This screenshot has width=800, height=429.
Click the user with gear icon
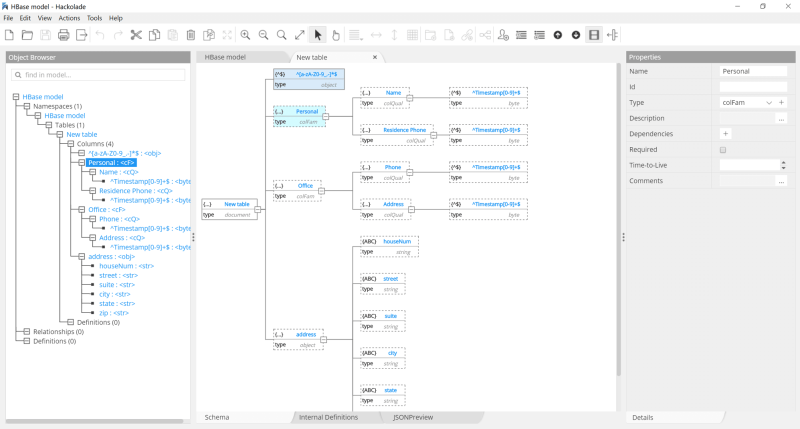point(503,35)
